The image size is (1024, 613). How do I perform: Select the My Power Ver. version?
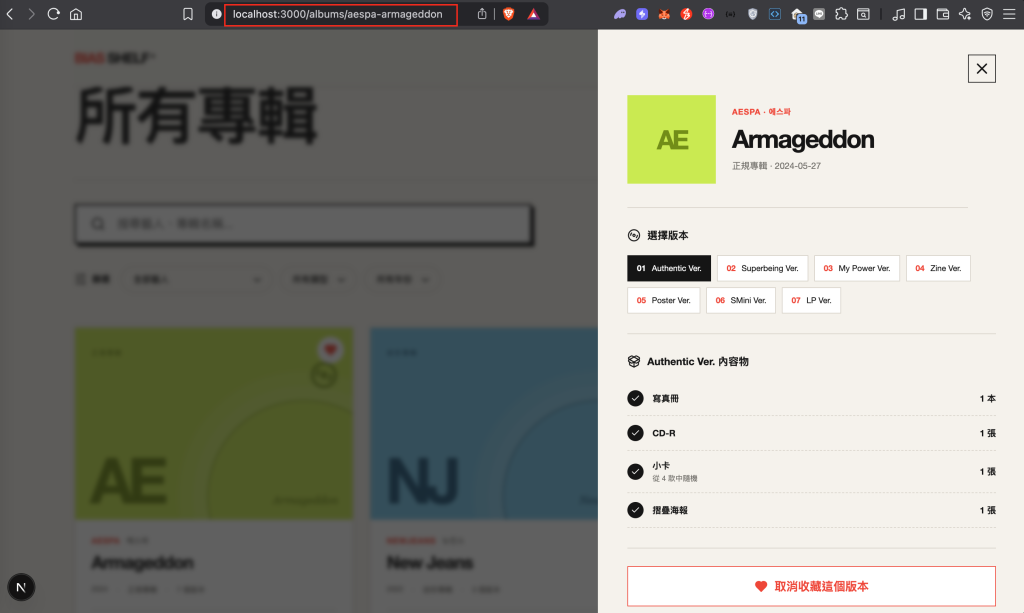pyautogui.click(x=856, y=268)
